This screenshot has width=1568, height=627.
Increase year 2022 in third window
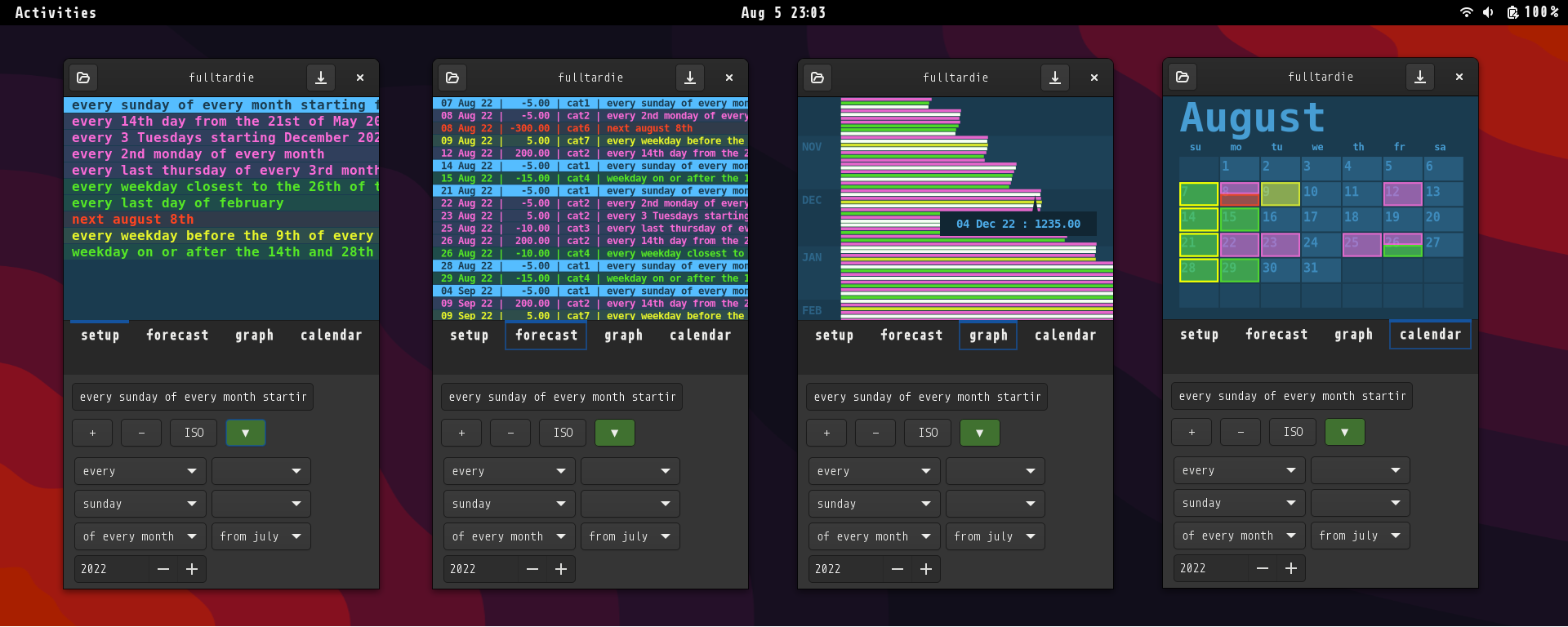point(926,569)
